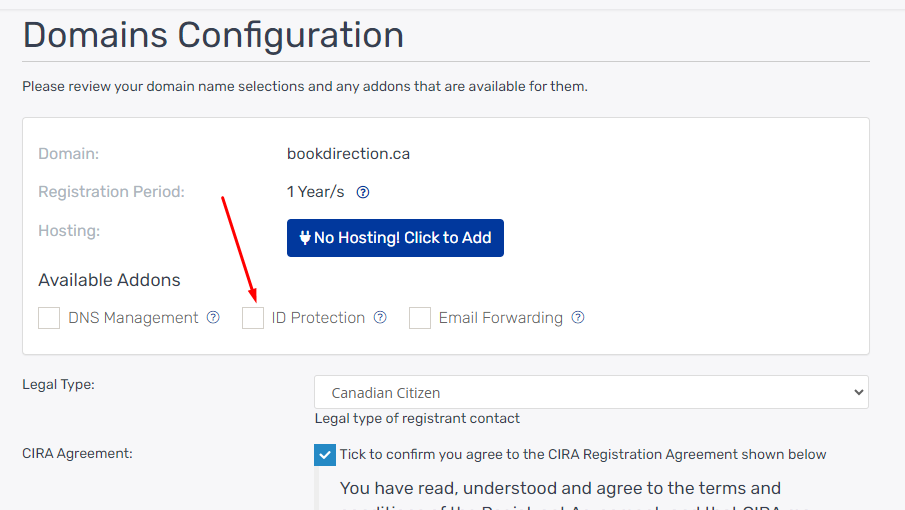The image size is (905, 510).
Task: Enable Email Forwarding addon checkbox
Action: tap(420, 318)
